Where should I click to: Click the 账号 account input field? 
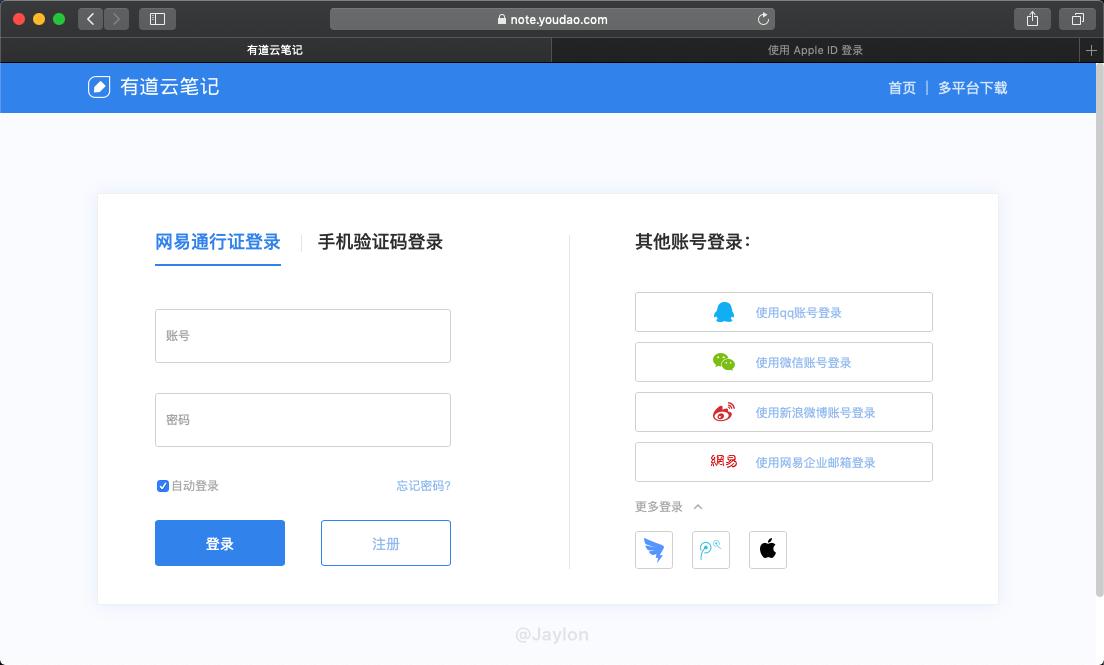coord(302,336)
